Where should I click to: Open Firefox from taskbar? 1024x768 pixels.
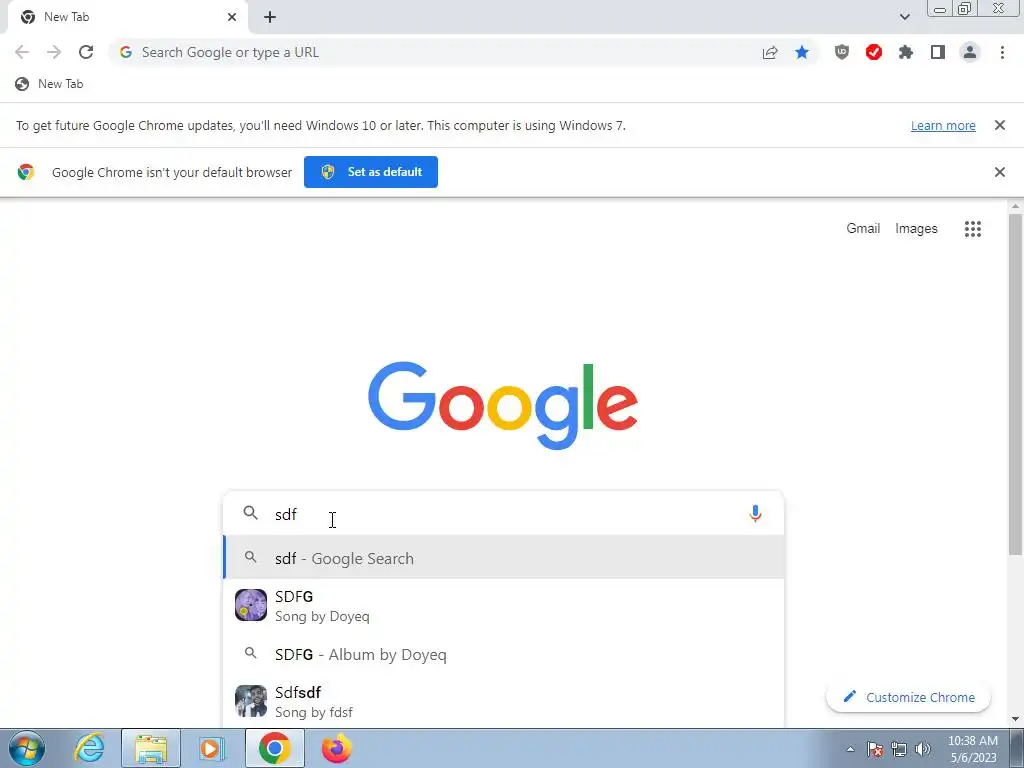(336, 748)
